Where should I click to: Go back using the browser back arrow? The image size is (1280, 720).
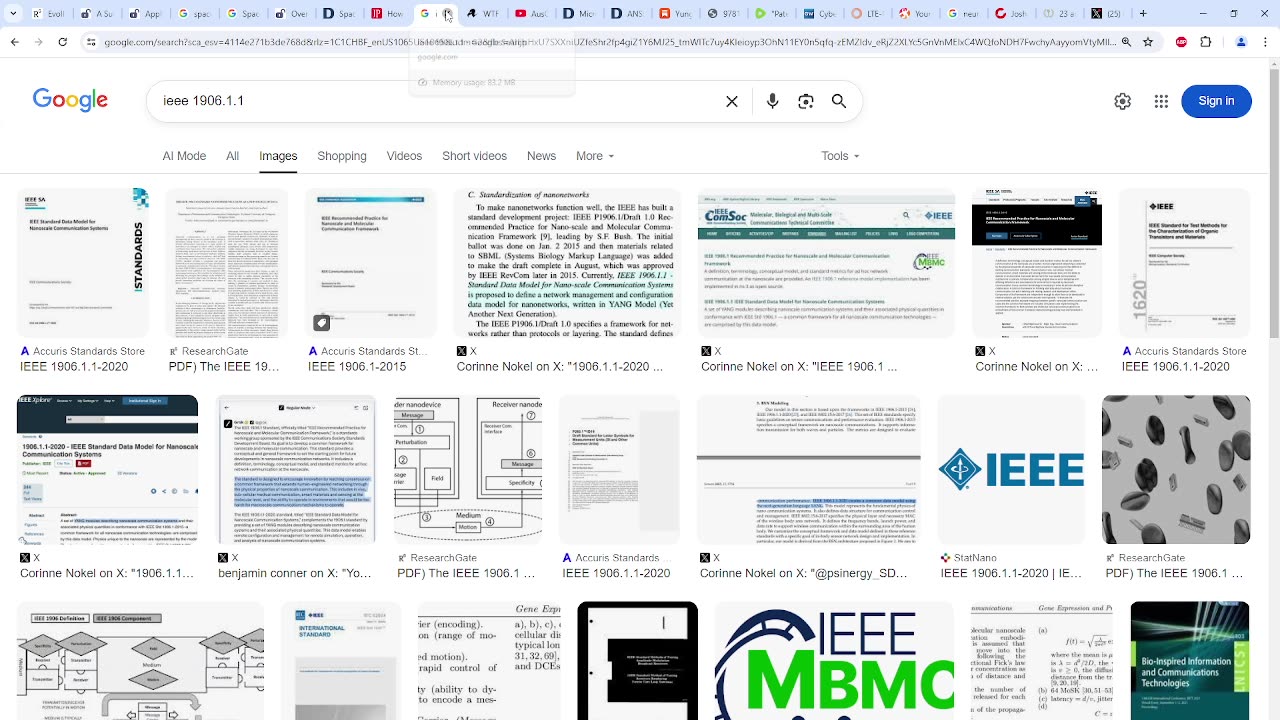point(15,43)
